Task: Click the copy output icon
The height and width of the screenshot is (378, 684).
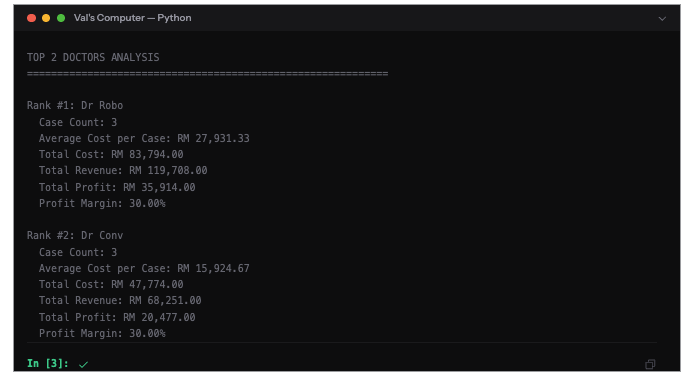Action: (x=650, y=364)
